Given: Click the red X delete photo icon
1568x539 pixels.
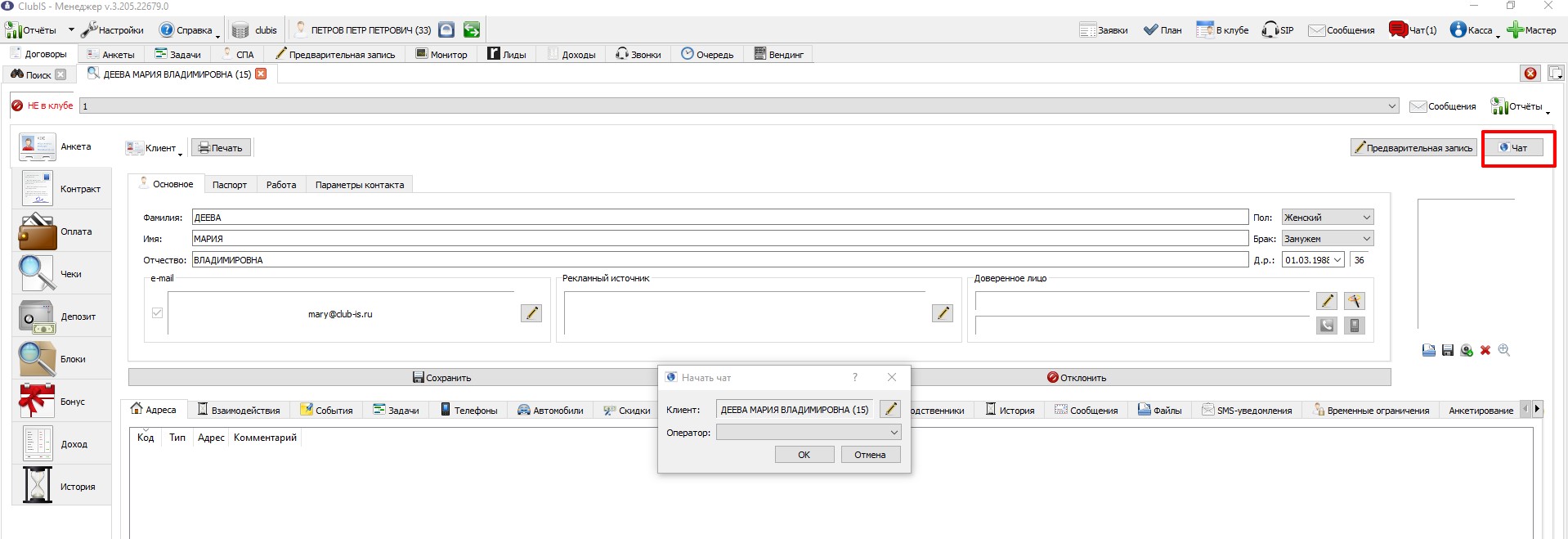Looking at the screenshot, I should (1485, 350).
